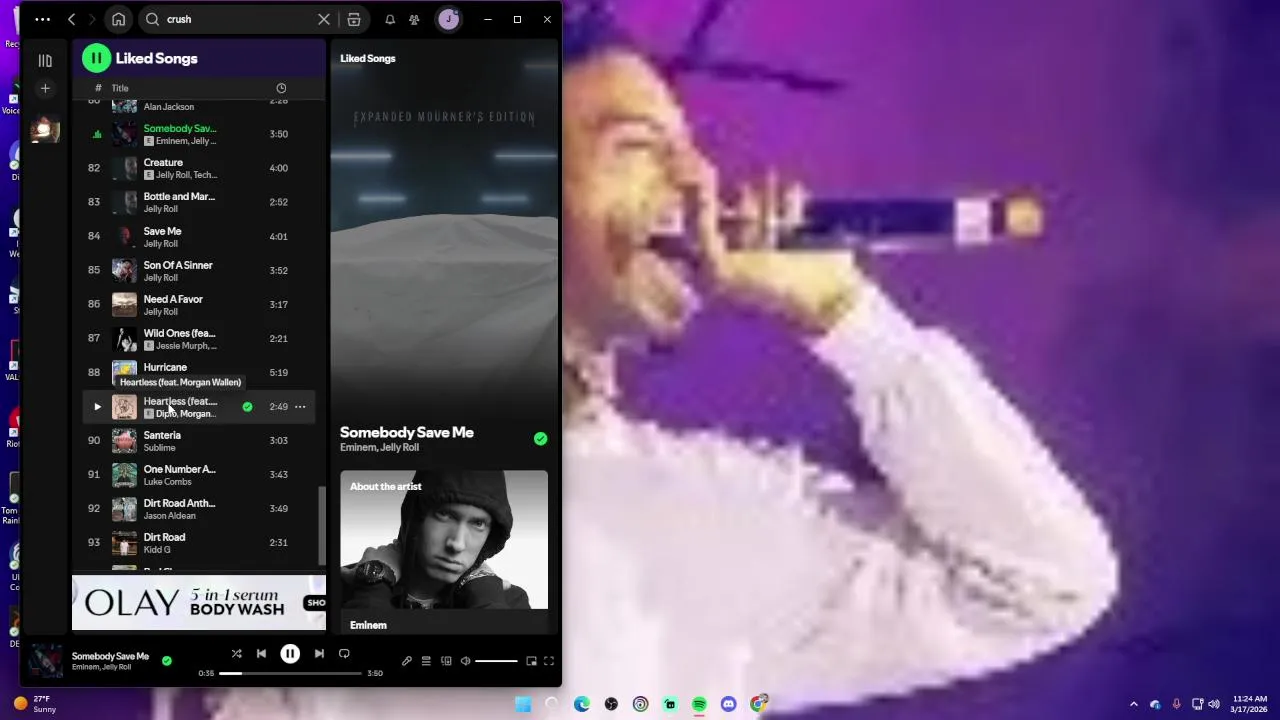Click the plus Create button in sidebar
Image resolution: width=1280 pixels, height=720 pixels.
point(45,89)
